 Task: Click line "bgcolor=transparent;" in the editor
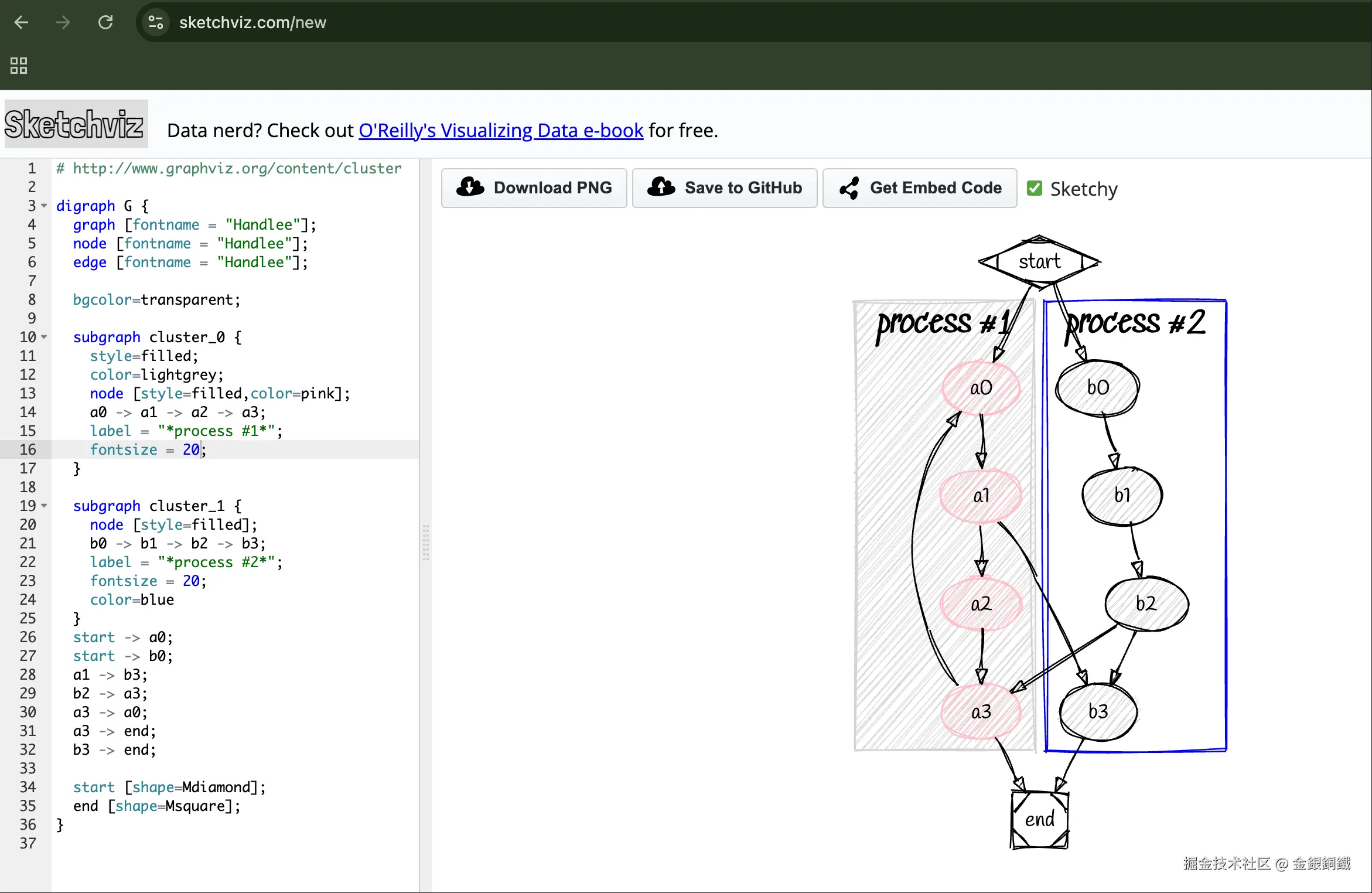(x=157, y=299)
